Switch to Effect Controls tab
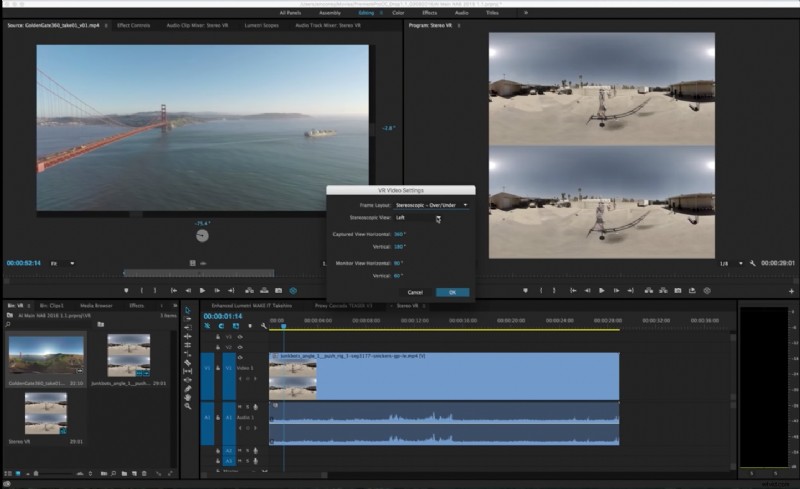This screenshot has height=489, width=800. click(x=134, y=25)
